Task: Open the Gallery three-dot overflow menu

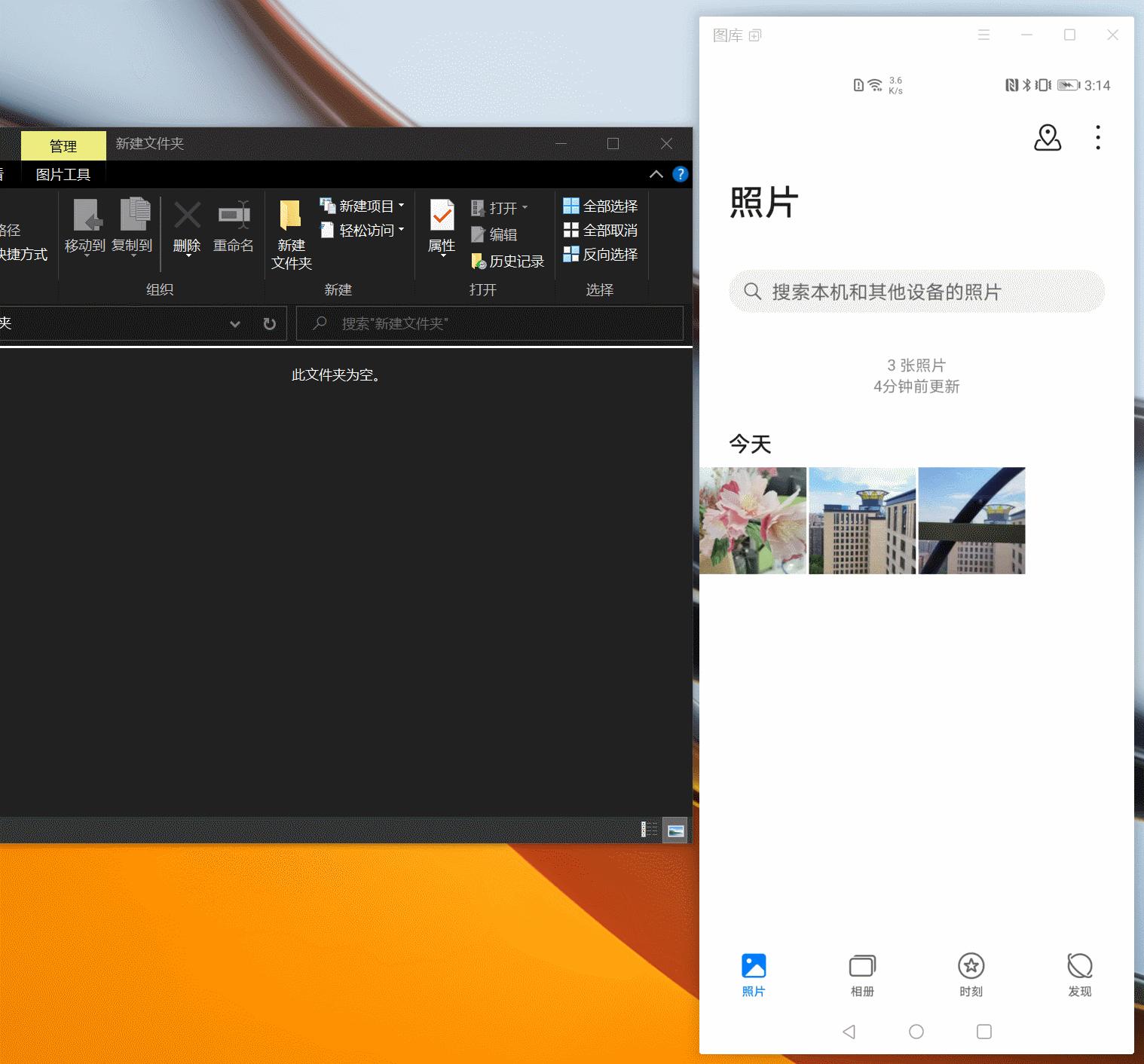Action: [x=1097, y=138]
